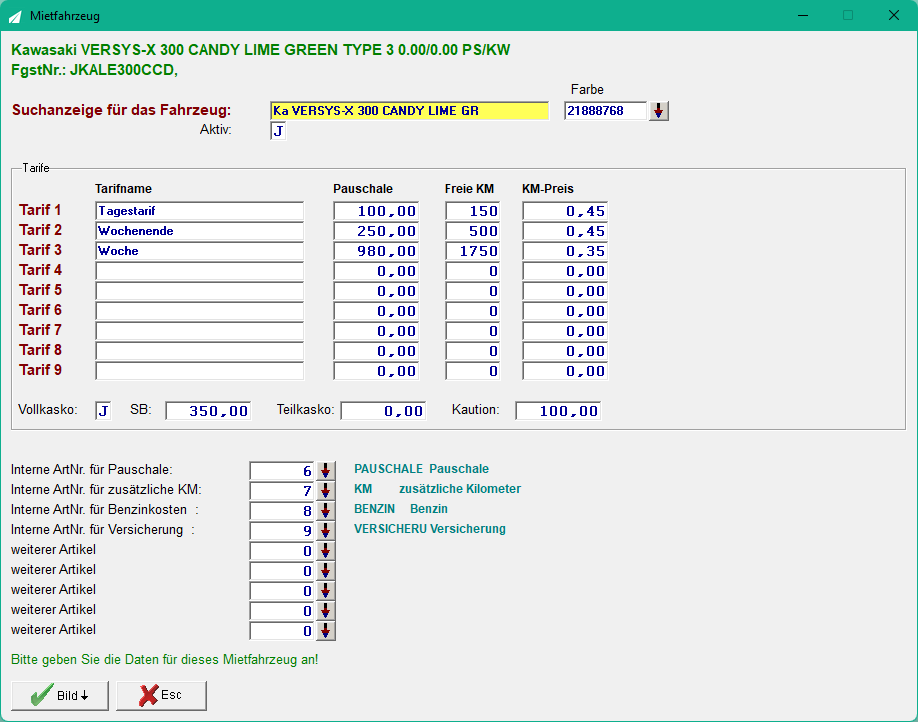Click the text 'KM zusätzliche Kilometer'
This screenshot has height=722, width=918.
(437, 488)
